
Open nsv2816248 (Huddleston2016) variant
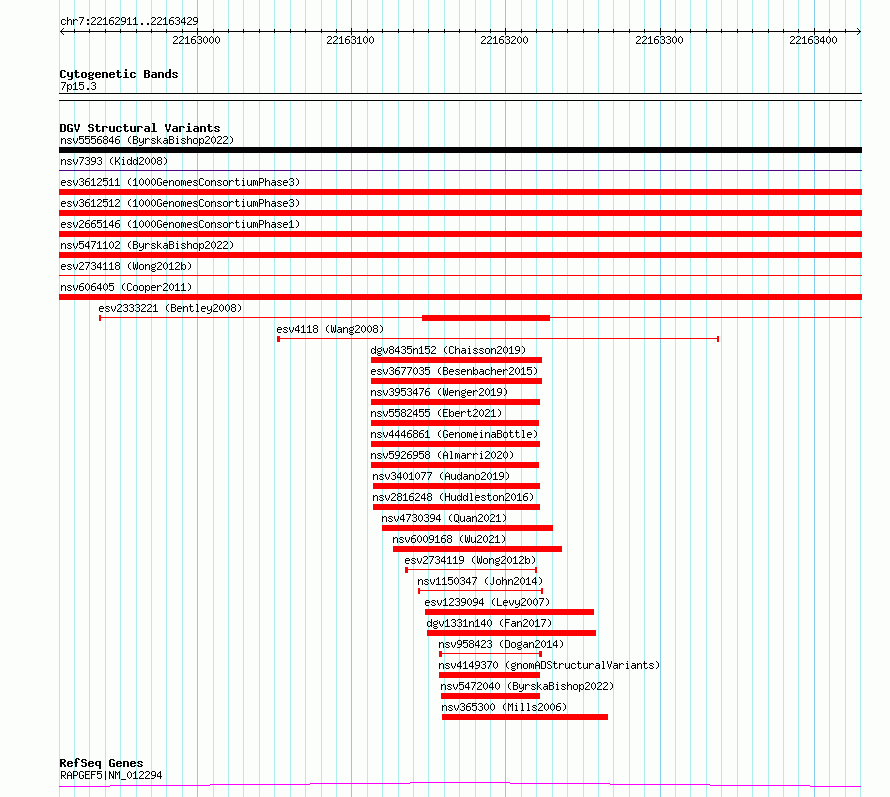[x=453, y=497]
